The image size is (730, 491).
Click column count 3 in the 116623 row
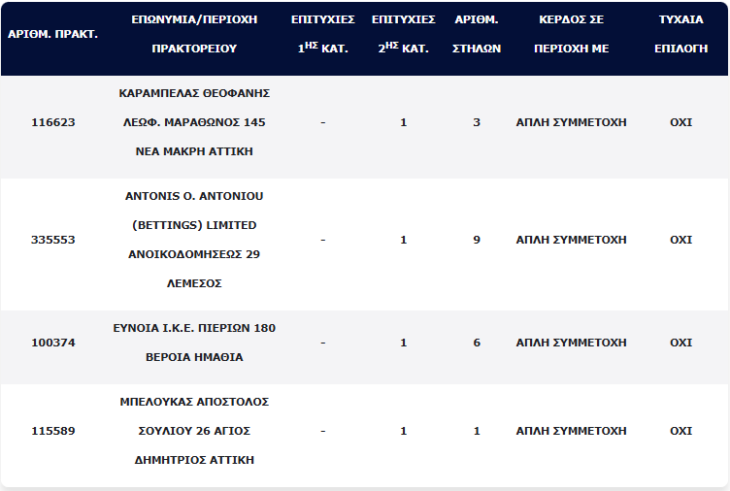point(477,123)
